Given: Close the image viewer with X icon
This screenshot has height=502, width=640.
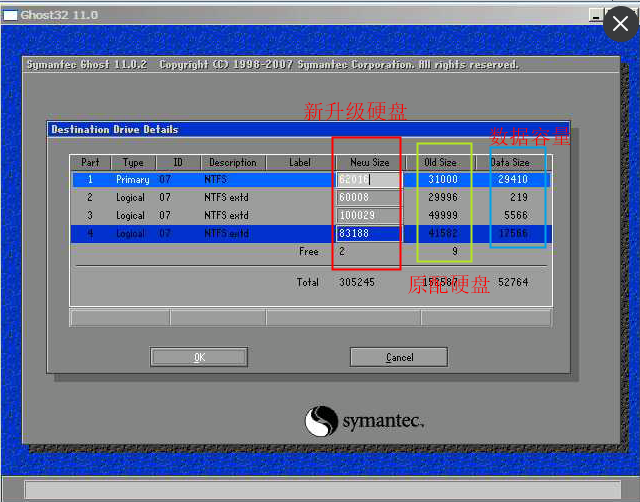Looking at the screenshot, I should (620, 24).
